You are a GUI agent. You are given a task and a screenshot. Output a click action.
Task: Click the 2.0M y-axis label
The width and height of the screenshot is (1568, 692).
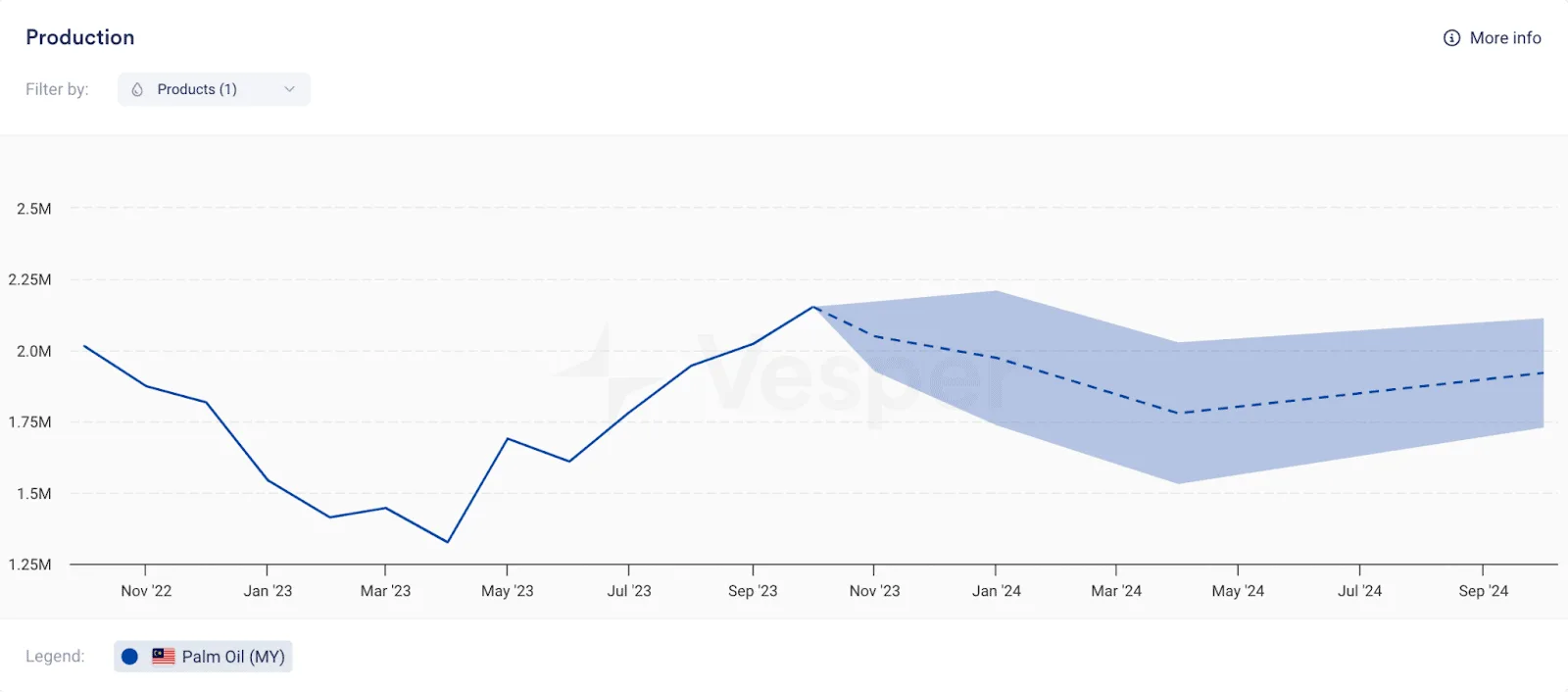click(34, 351)
